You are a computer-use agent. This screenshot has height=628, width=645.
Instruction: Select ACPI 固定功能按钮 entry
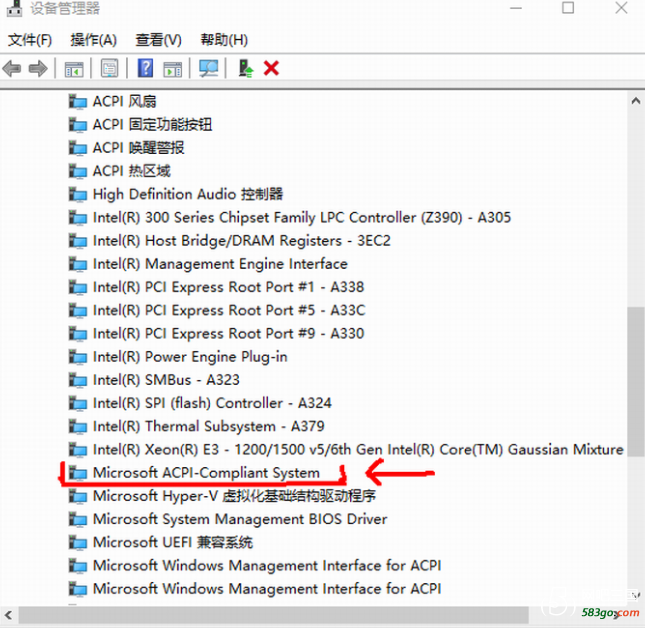point(152,124)
